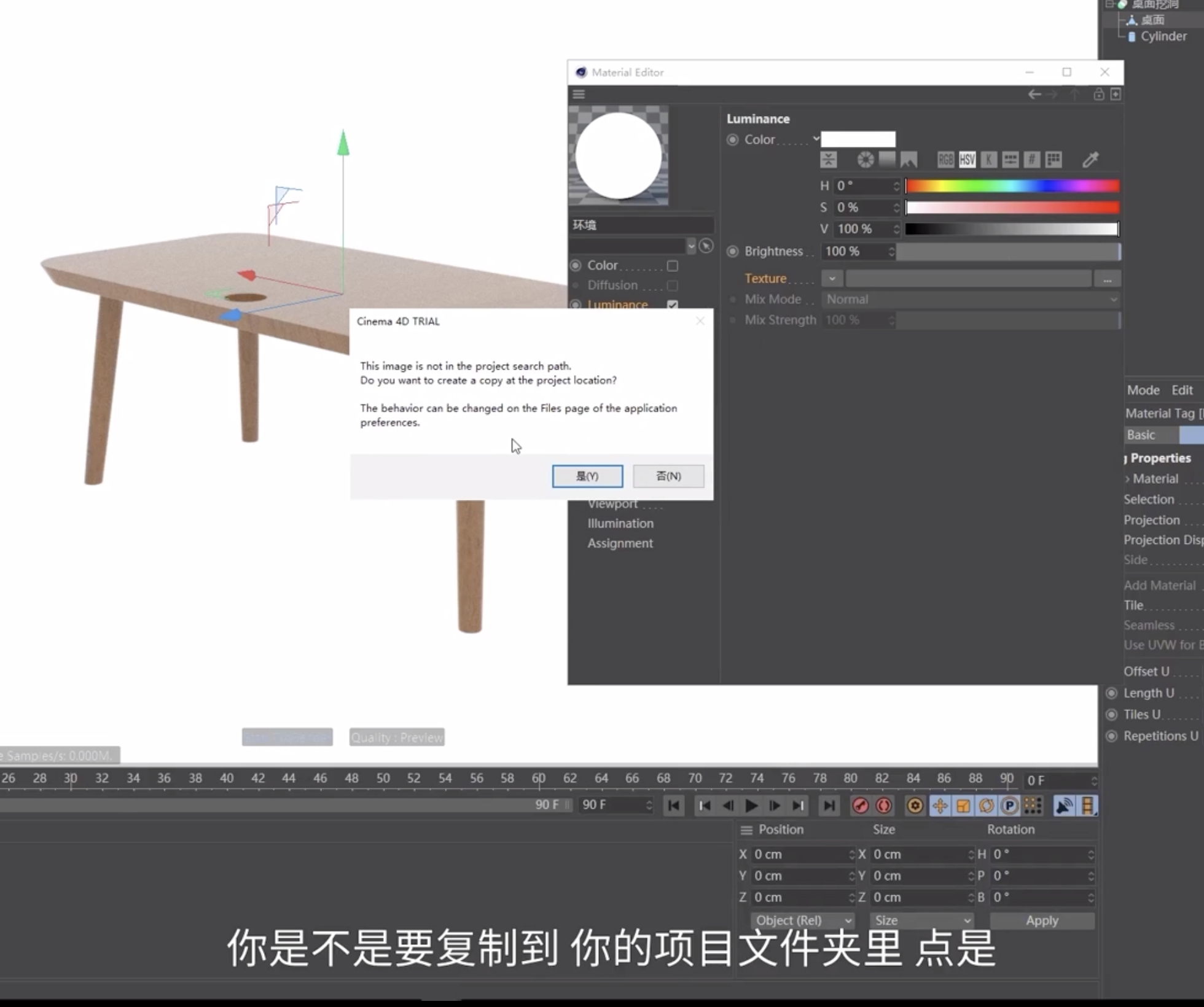
Task: Toggle Luminance Color parameter radio dot
Action: point(732,140)
